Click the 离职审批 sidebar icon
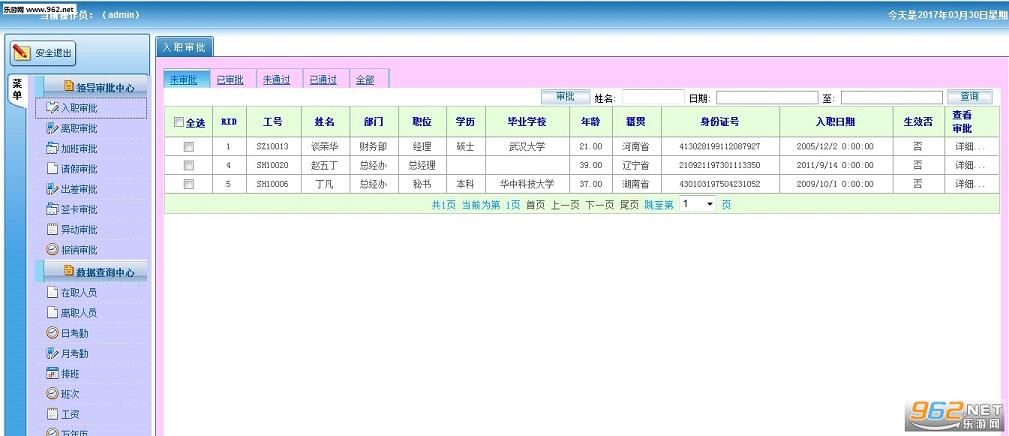This screenshot has height=436, width=1009. pos(53,129)
